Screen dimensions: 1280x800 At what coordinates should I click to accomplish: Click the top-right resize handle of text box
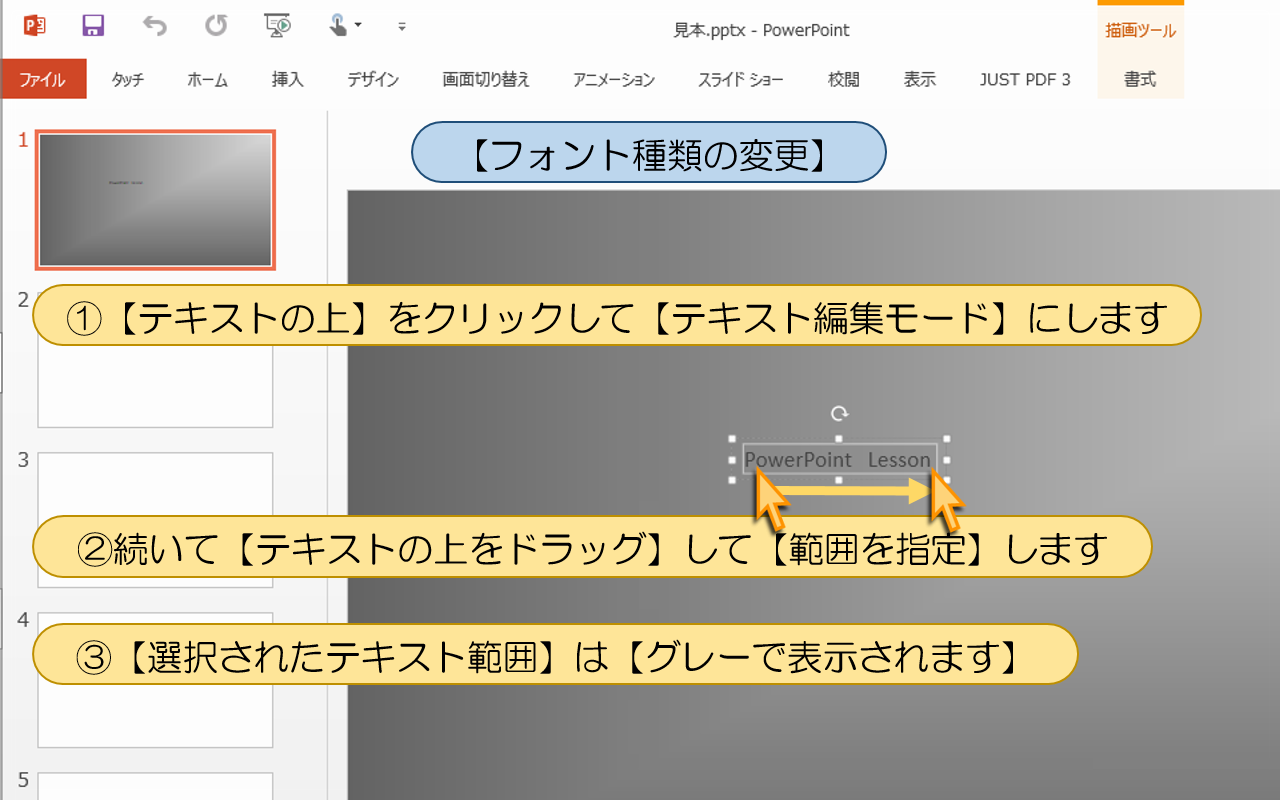click(x=947, y=439)
